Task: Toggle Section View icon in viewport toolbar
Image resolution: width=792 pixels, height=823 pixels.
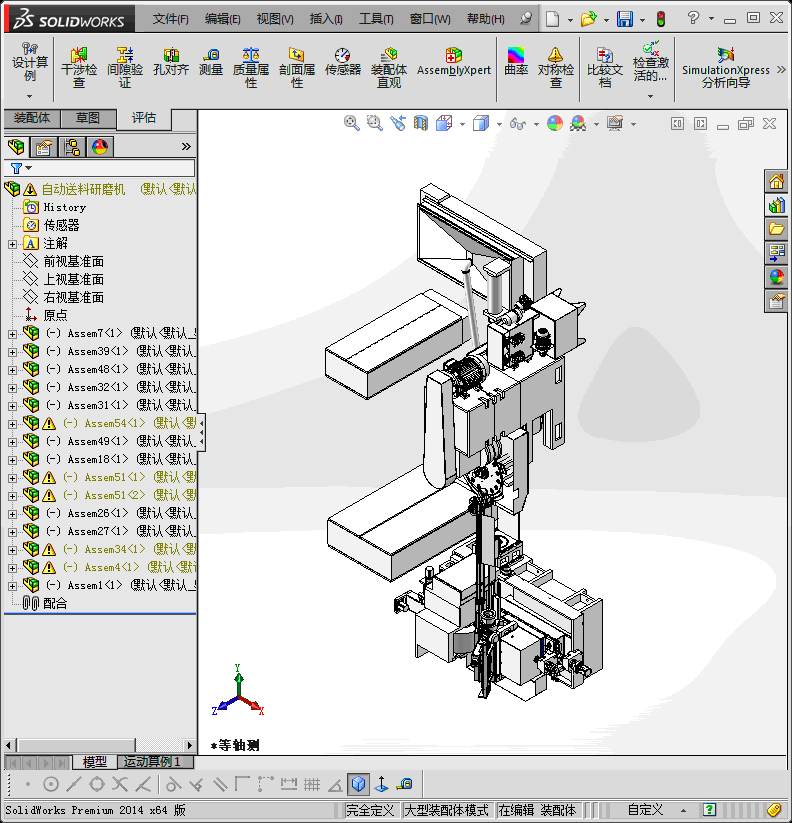Action: point(420,123)
